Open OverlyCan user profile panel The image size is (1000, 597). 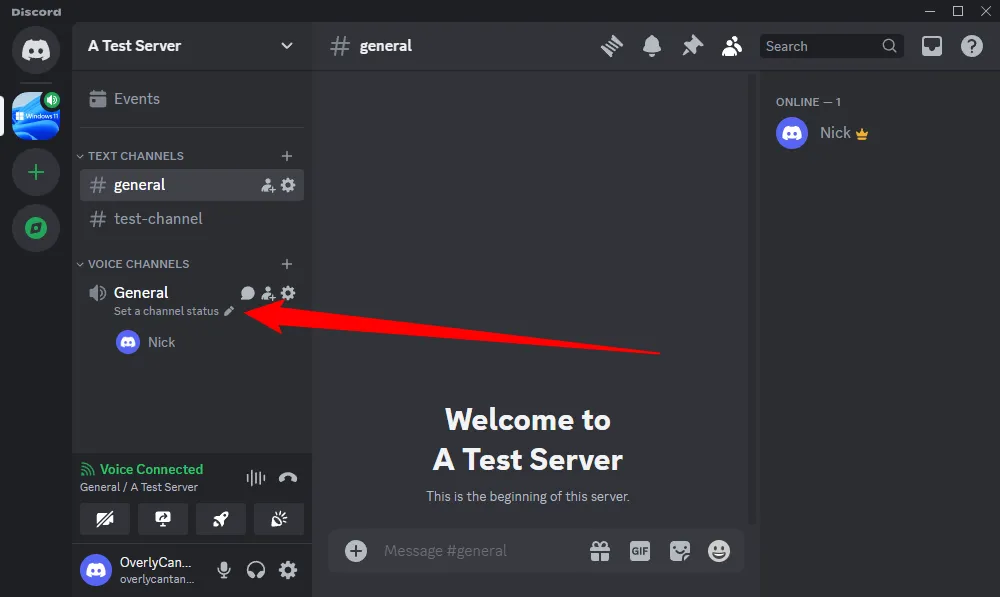pos(140,570)
